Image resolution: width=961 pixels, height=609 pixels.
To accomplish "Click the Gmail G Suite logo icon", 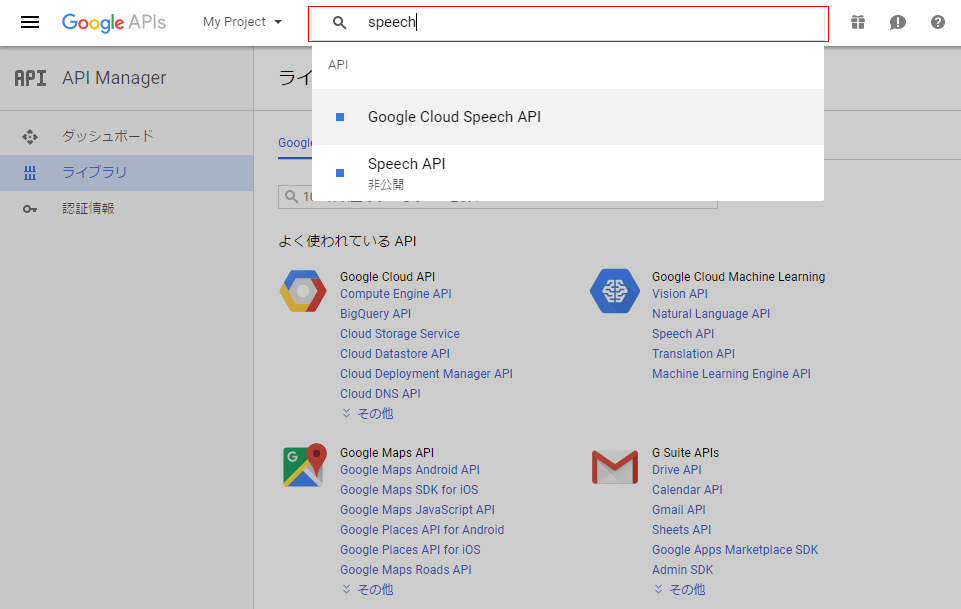I will tap(615, 467).
